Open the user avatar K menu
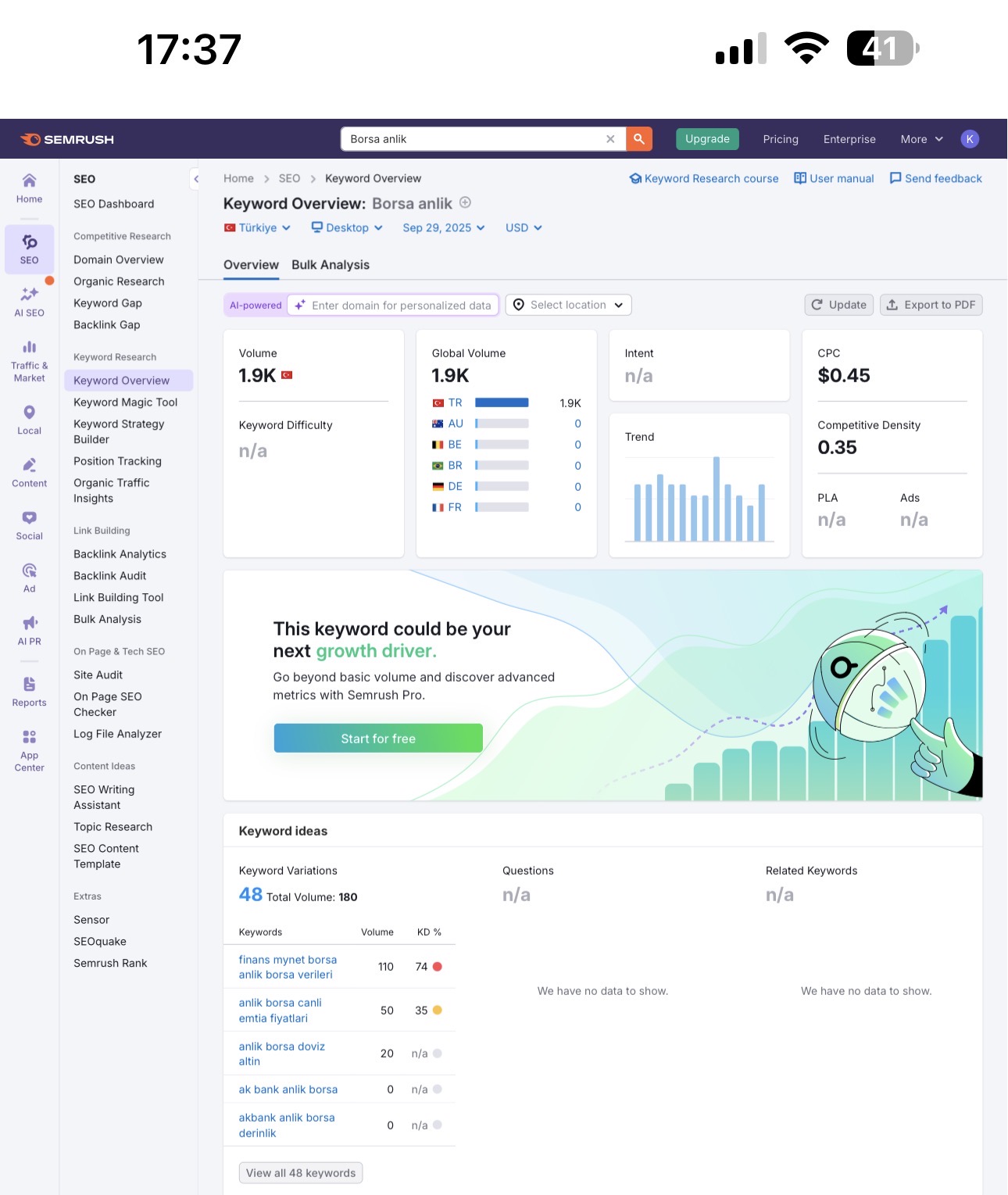This screenshot has height=1195, width=1008. 970,139
